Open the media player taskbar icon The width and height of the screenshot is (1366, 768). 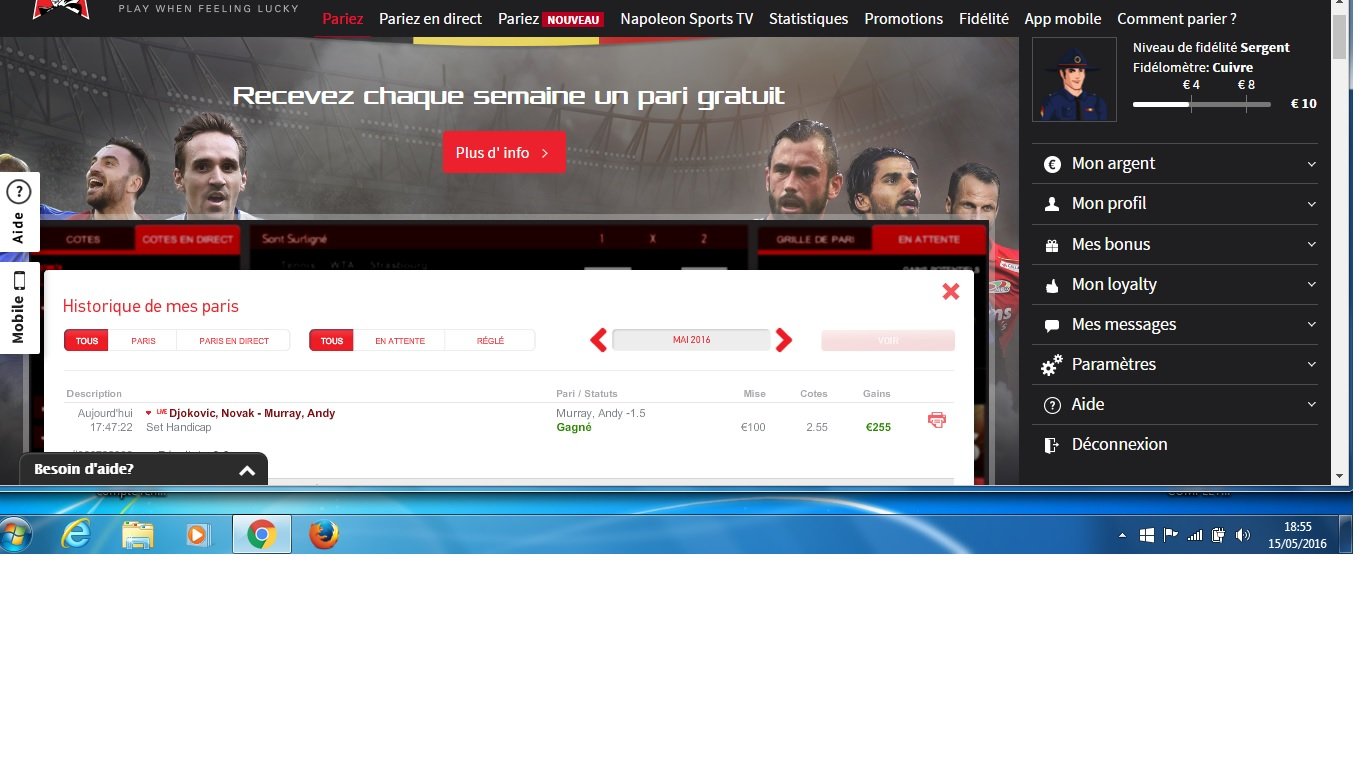(x=198, y=535)
